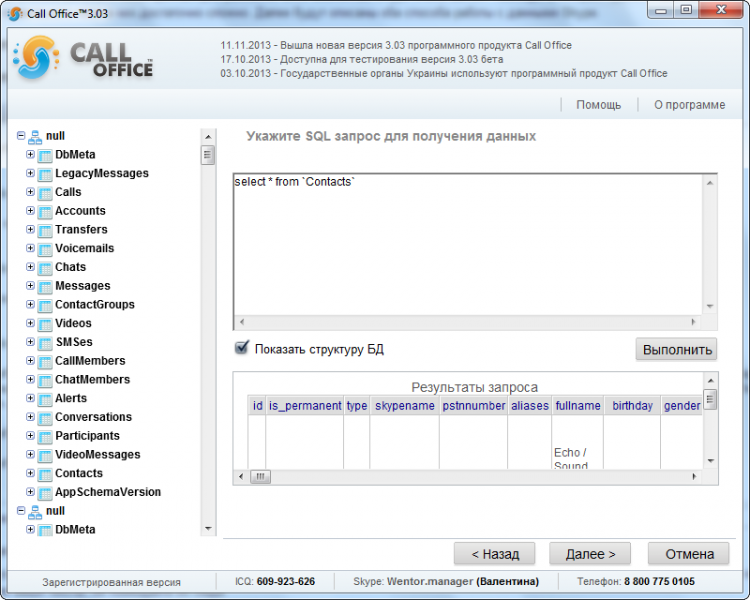
Task: Click the Accounts table icon
Action: (x=44, y=211)
